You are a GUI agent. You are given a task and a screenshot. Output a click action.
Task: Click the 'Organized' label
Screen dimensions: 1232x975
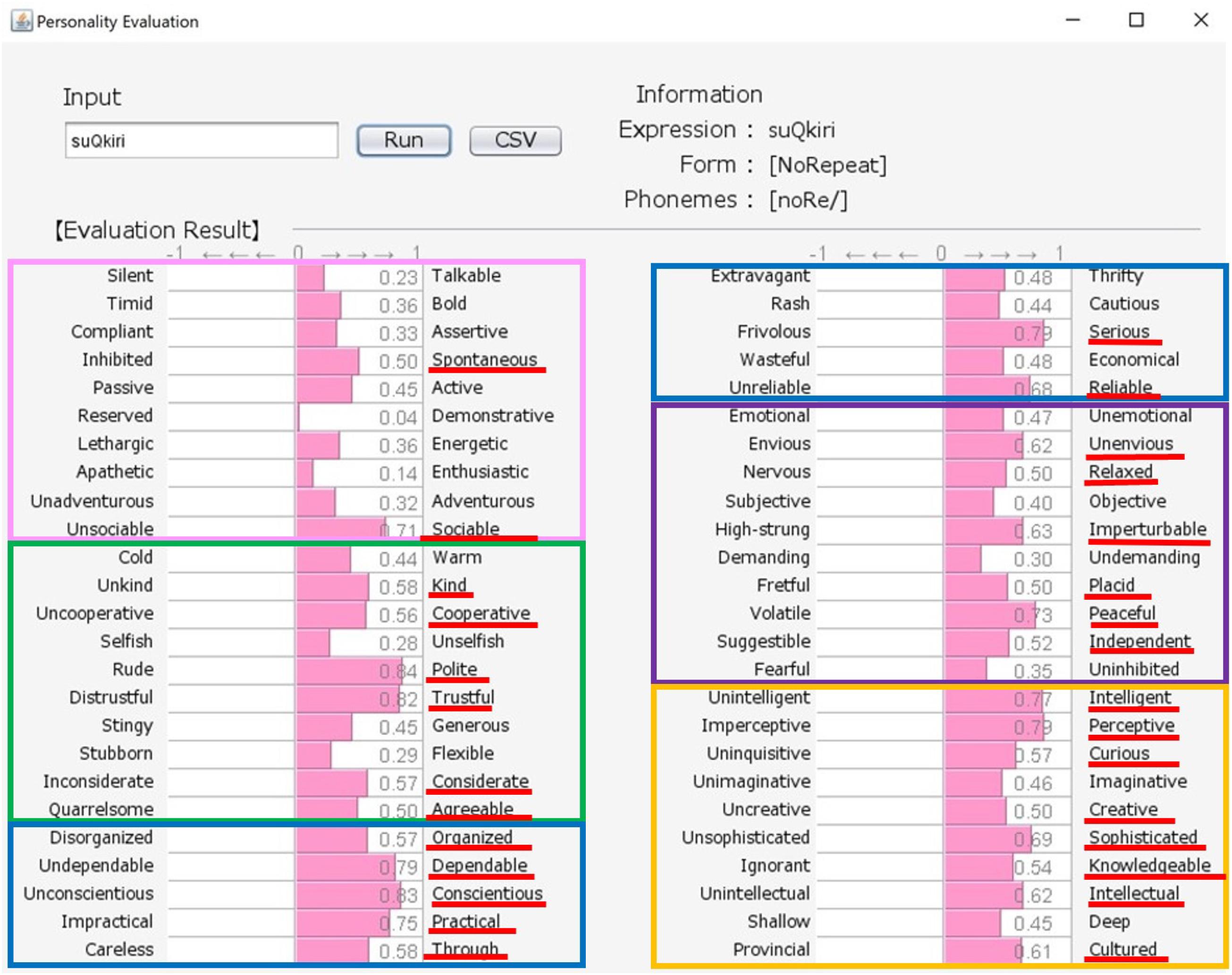[x=472, y=838]
